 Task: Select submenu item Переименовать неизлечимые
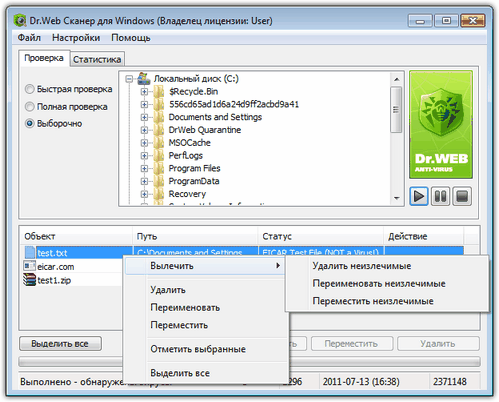[387, 284]
